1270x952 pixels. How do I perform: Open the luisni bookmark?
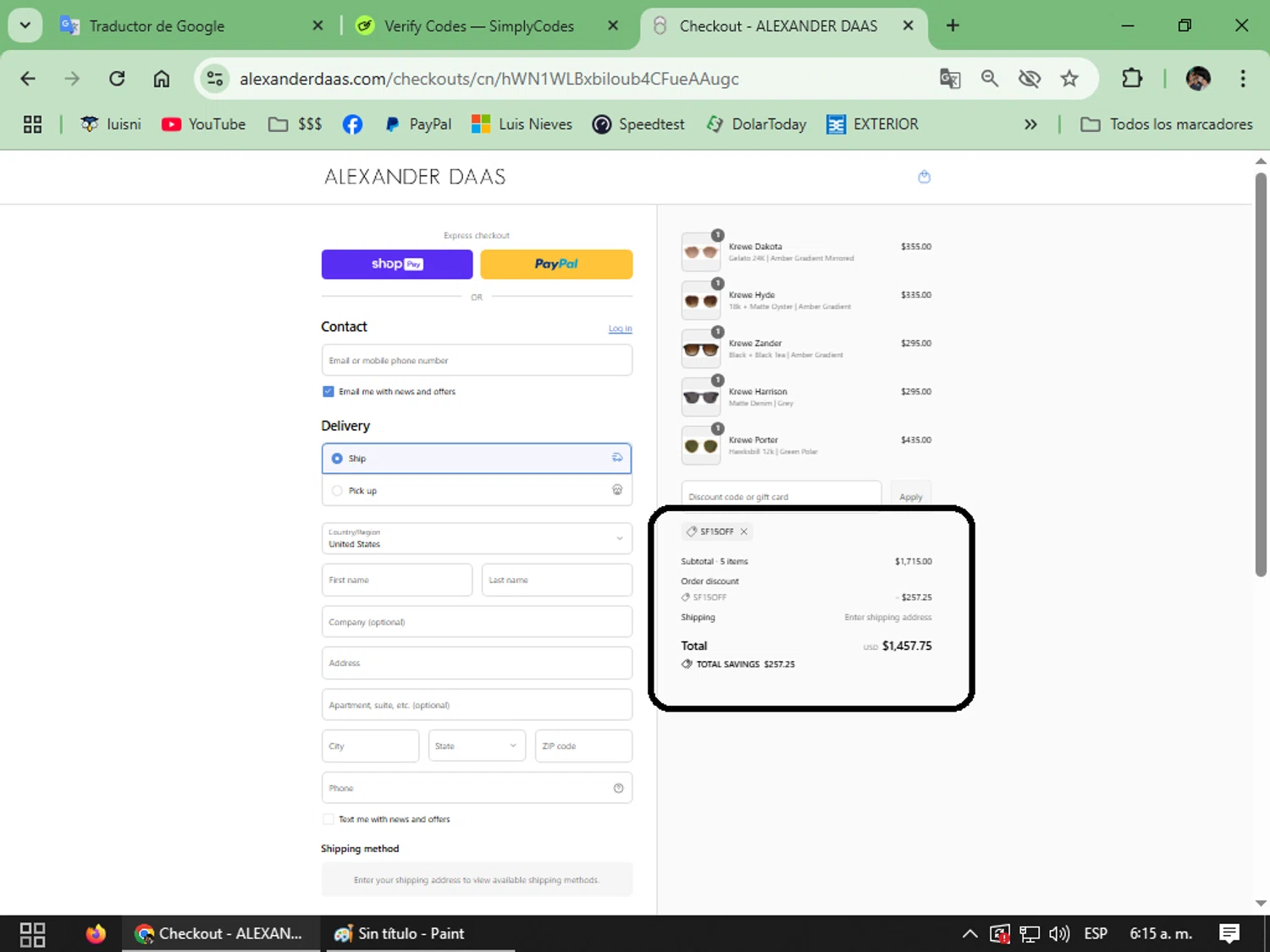coord(110,124)
